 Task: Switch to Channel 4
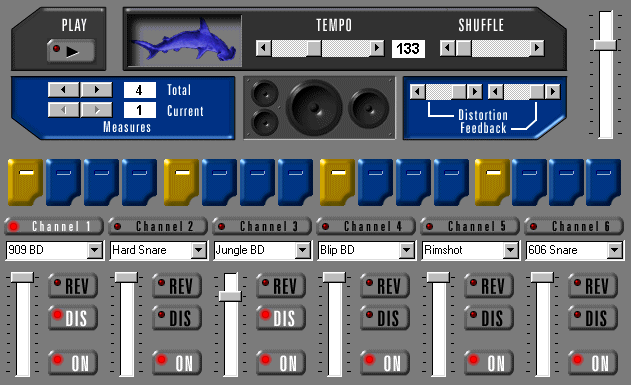(x=366, y=226)
